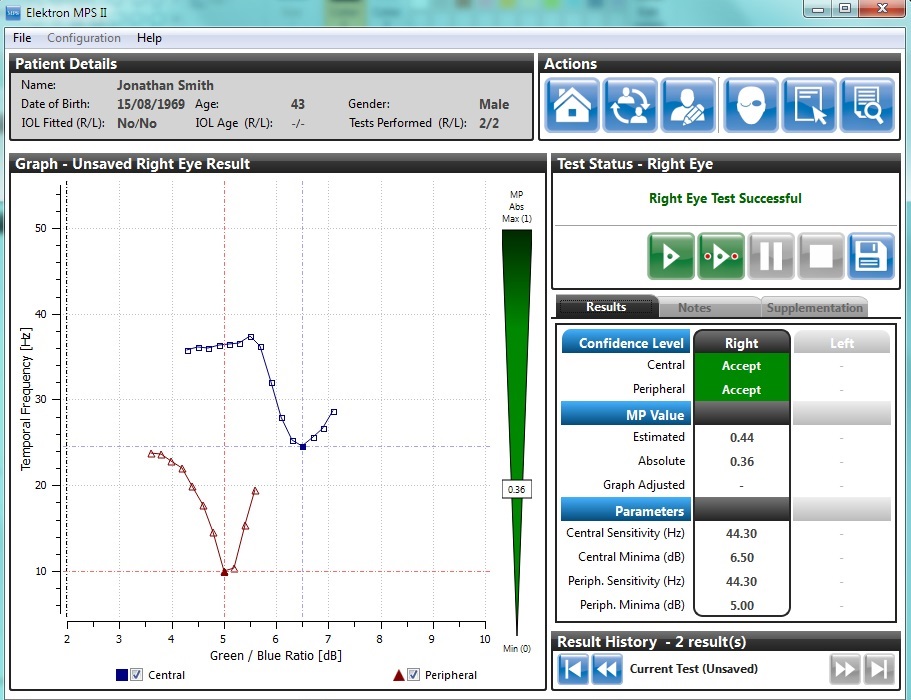Start a new test with the play icon
Viewport: 911px width, 700px height.
(x=670, y=256)
